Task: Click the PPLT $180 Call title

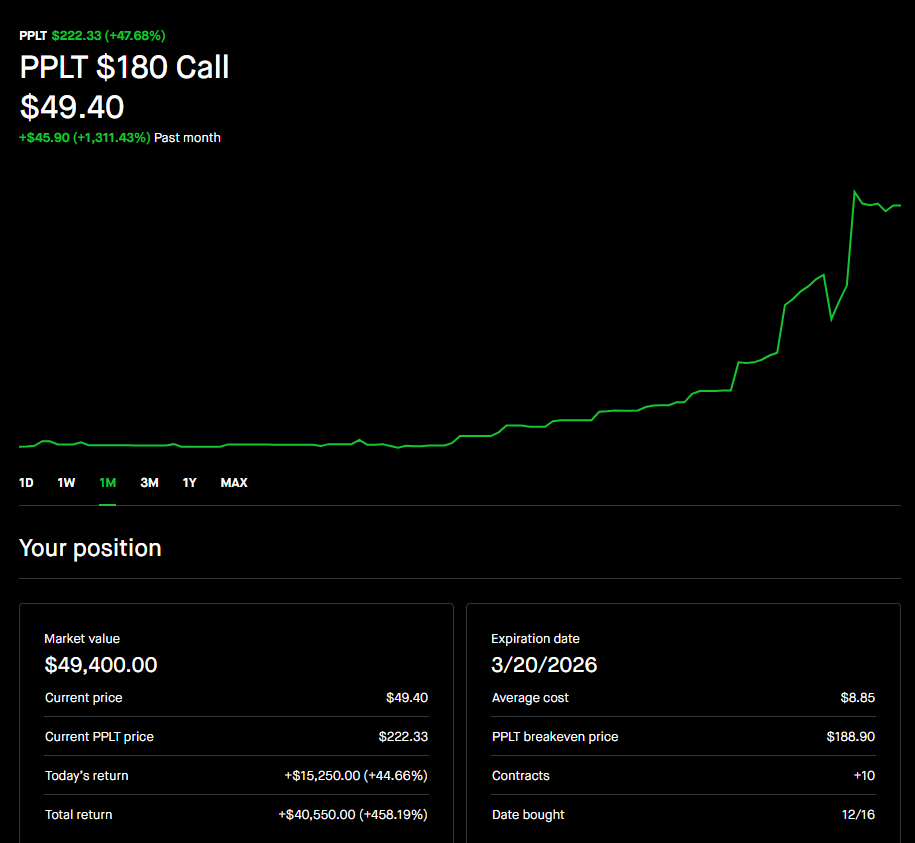Action: pos(124,67)
